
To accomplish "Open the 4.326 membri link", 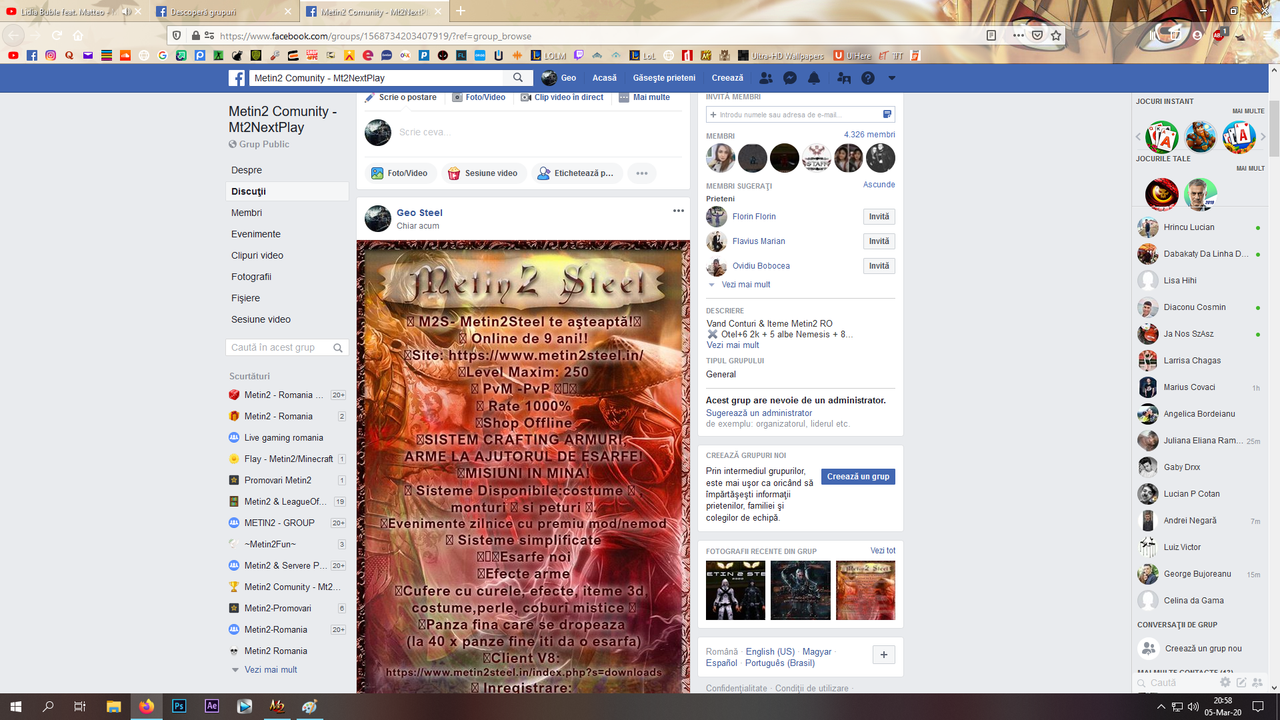I will [x=869, y=134].
